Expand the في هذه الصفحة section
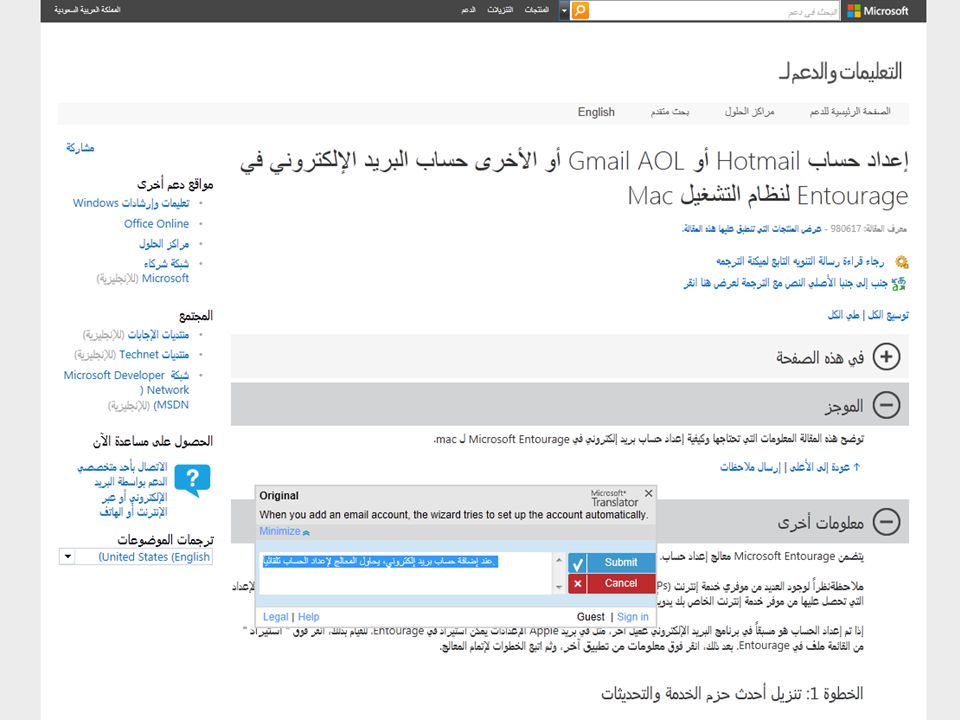 coord(887,356)
